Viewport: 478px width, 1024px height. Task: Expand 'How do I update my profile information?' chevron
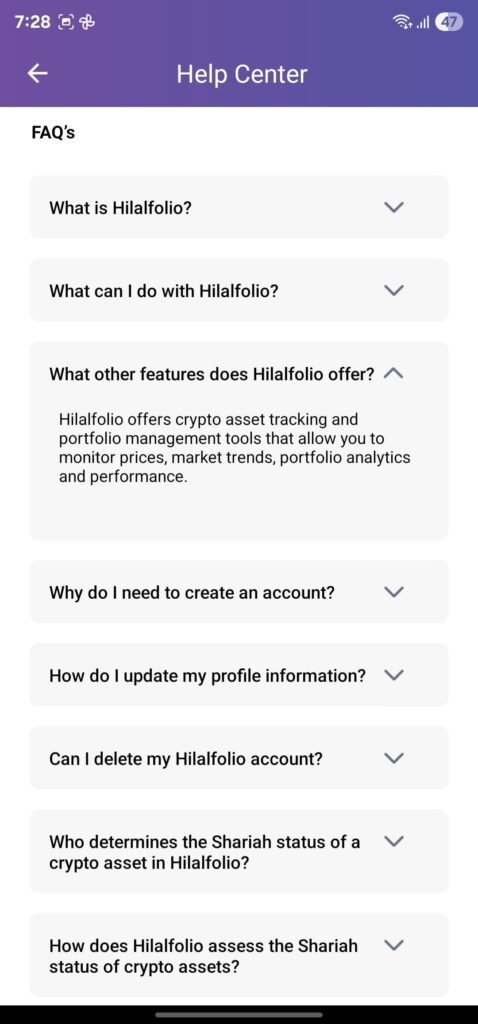coord(394,675)
